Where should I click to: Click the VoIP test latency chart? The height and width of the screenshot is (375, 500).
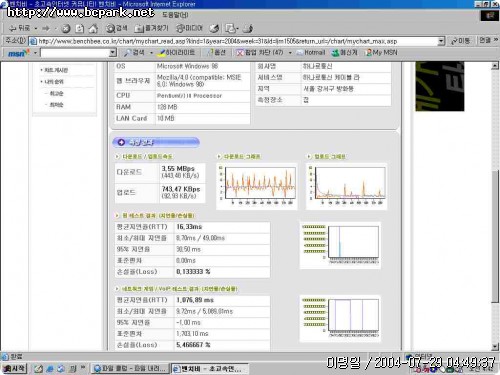[x=340, y=318]
